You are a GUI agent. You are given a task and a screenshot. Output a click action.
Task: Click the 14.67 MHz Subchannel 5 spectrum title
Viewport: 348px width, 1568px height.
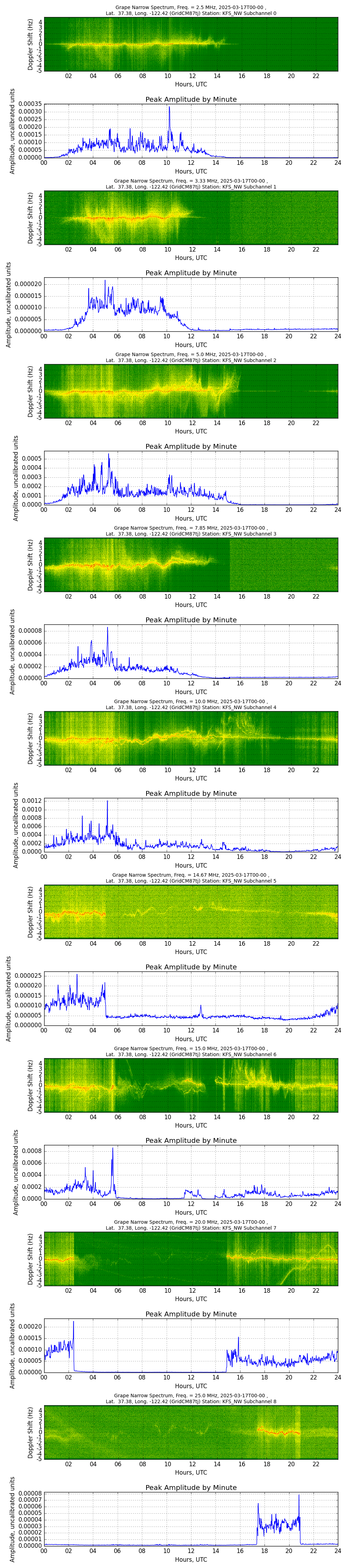click(191, 878)
